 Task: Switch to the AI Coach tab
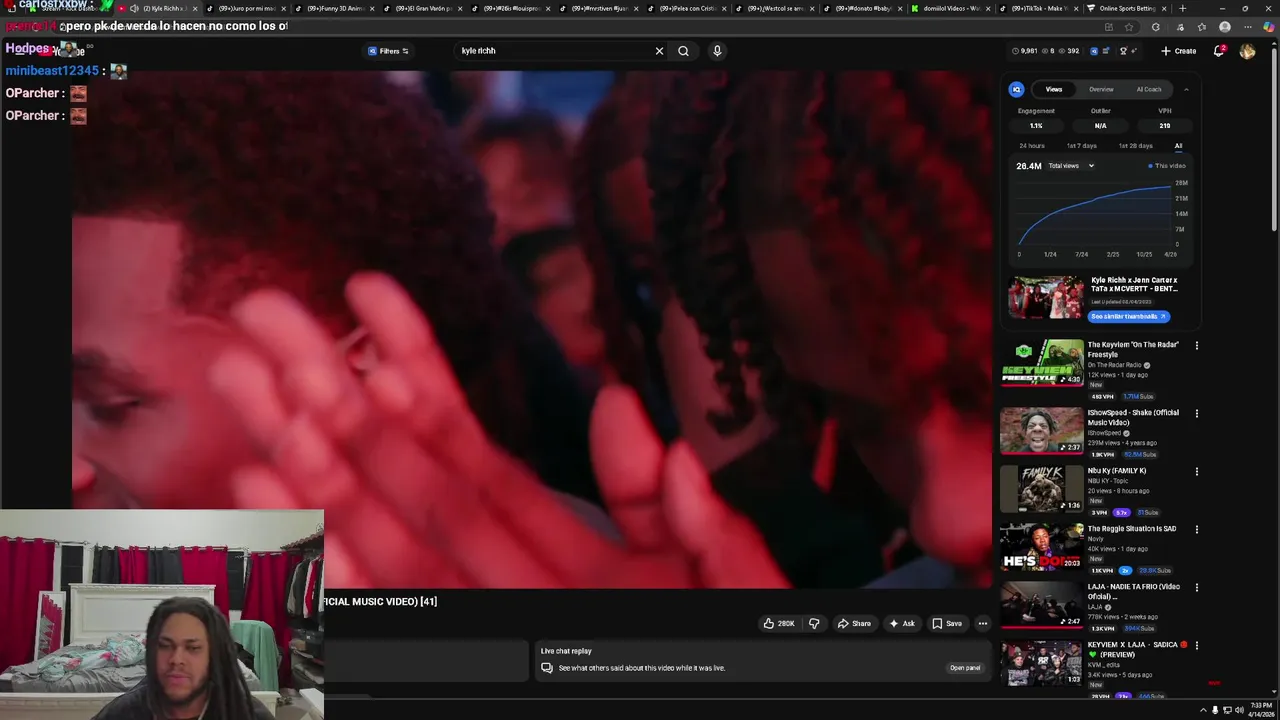pos(1149,89)
